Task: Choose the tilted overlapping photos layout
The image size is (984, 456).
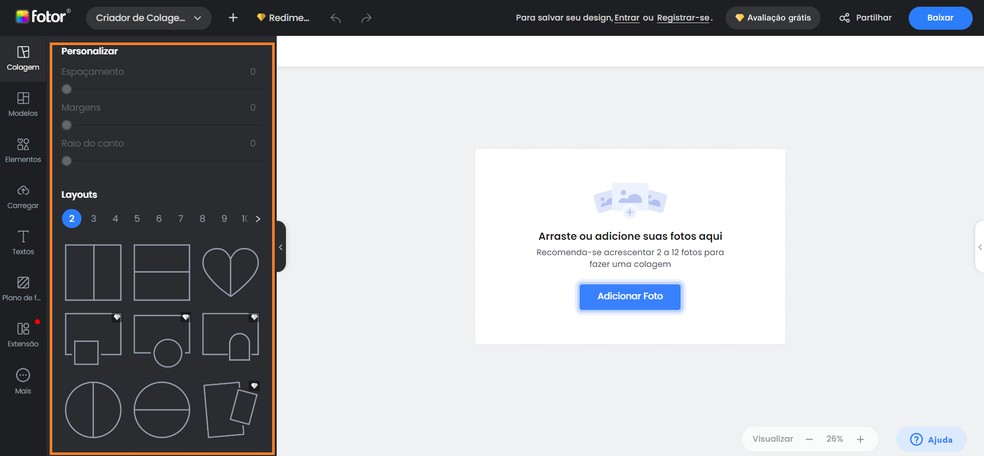Action: click(230, 409)
